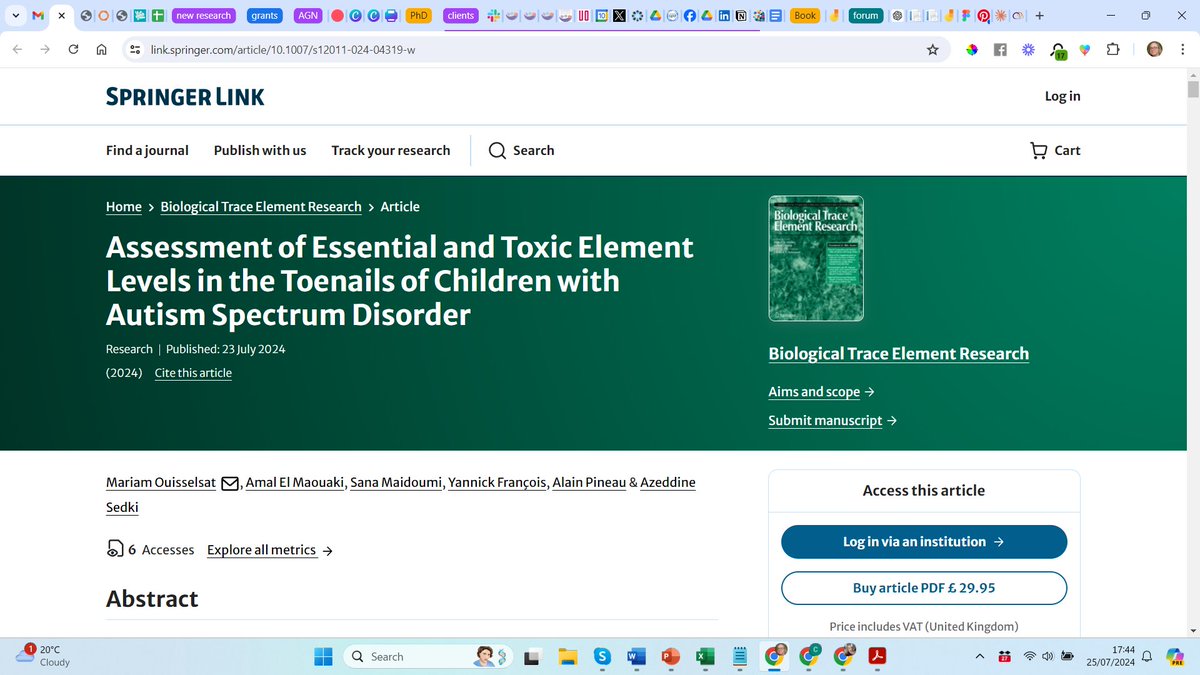This screenshot has height=675, width=1200.
Task: Email corresponding author via envelope icon
Action: click(229, 483)
